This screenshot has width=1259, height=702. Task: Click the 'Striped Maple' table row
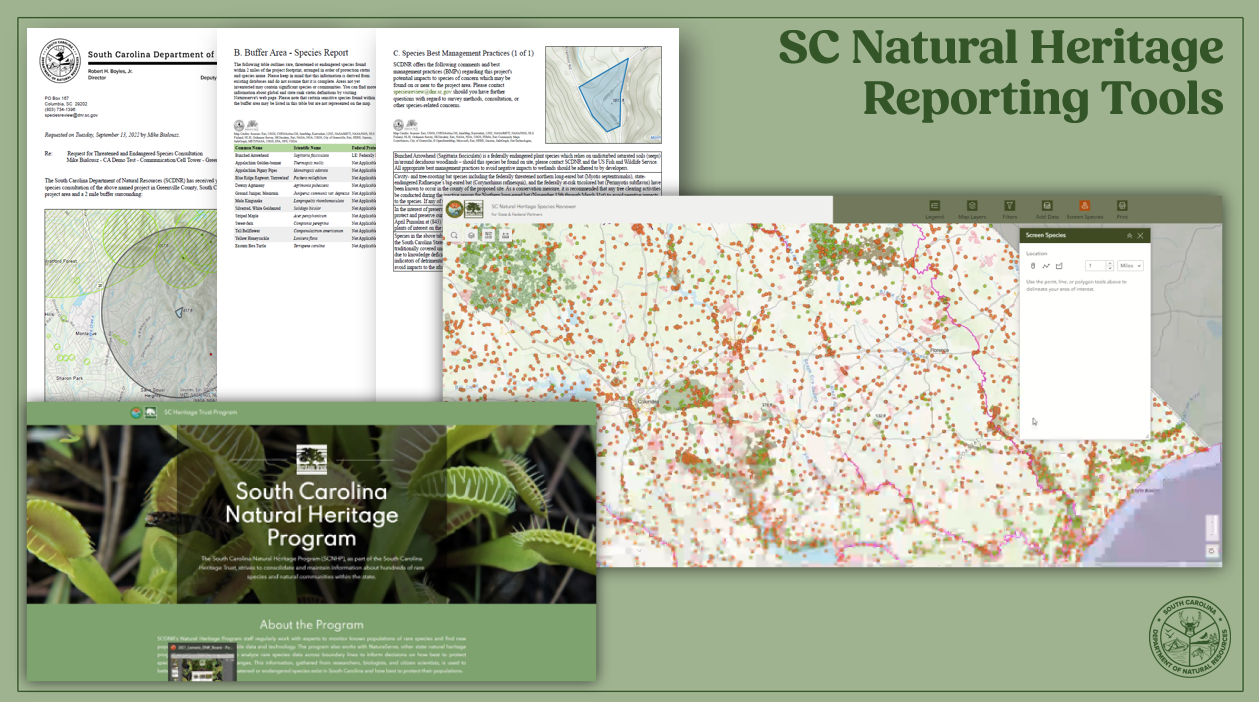305,216
